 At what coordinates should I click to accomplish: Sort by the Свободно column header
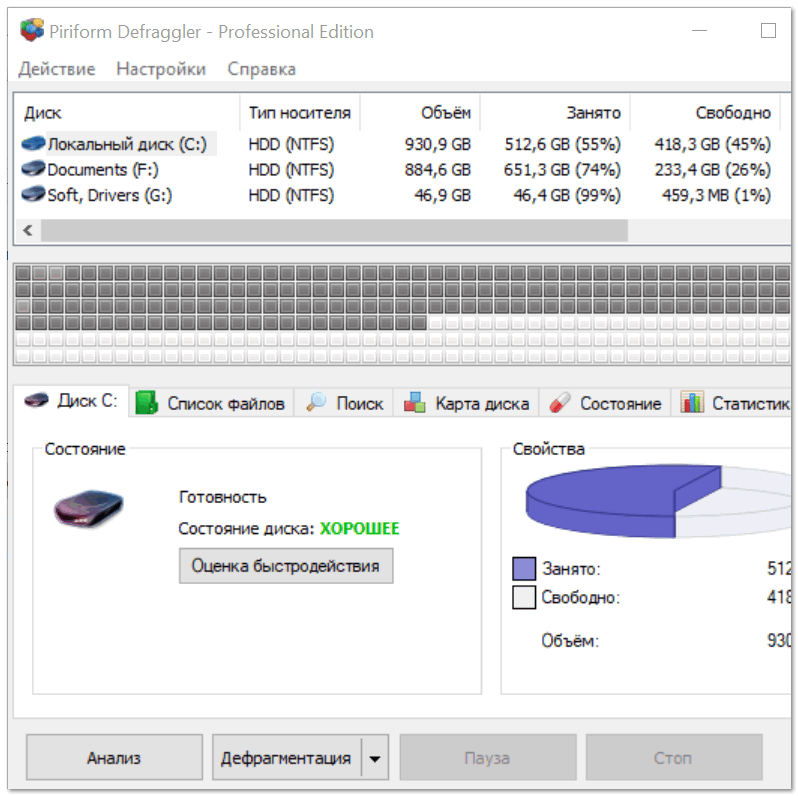705,112
